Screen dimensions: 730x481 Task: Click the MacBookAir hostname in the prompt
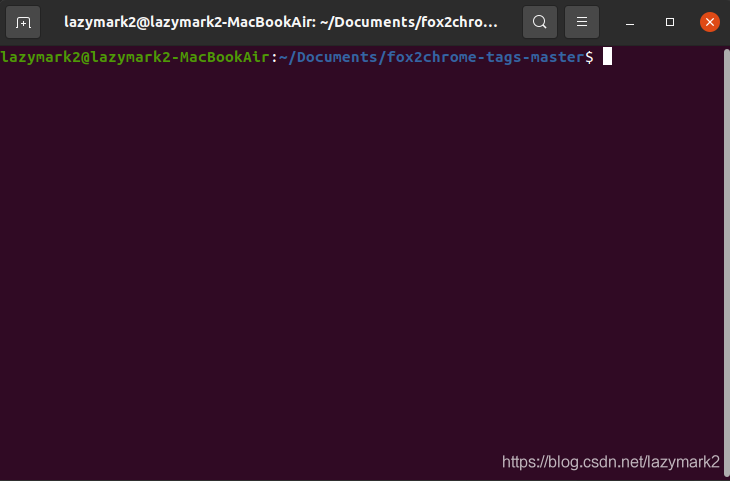coord(226,57)
